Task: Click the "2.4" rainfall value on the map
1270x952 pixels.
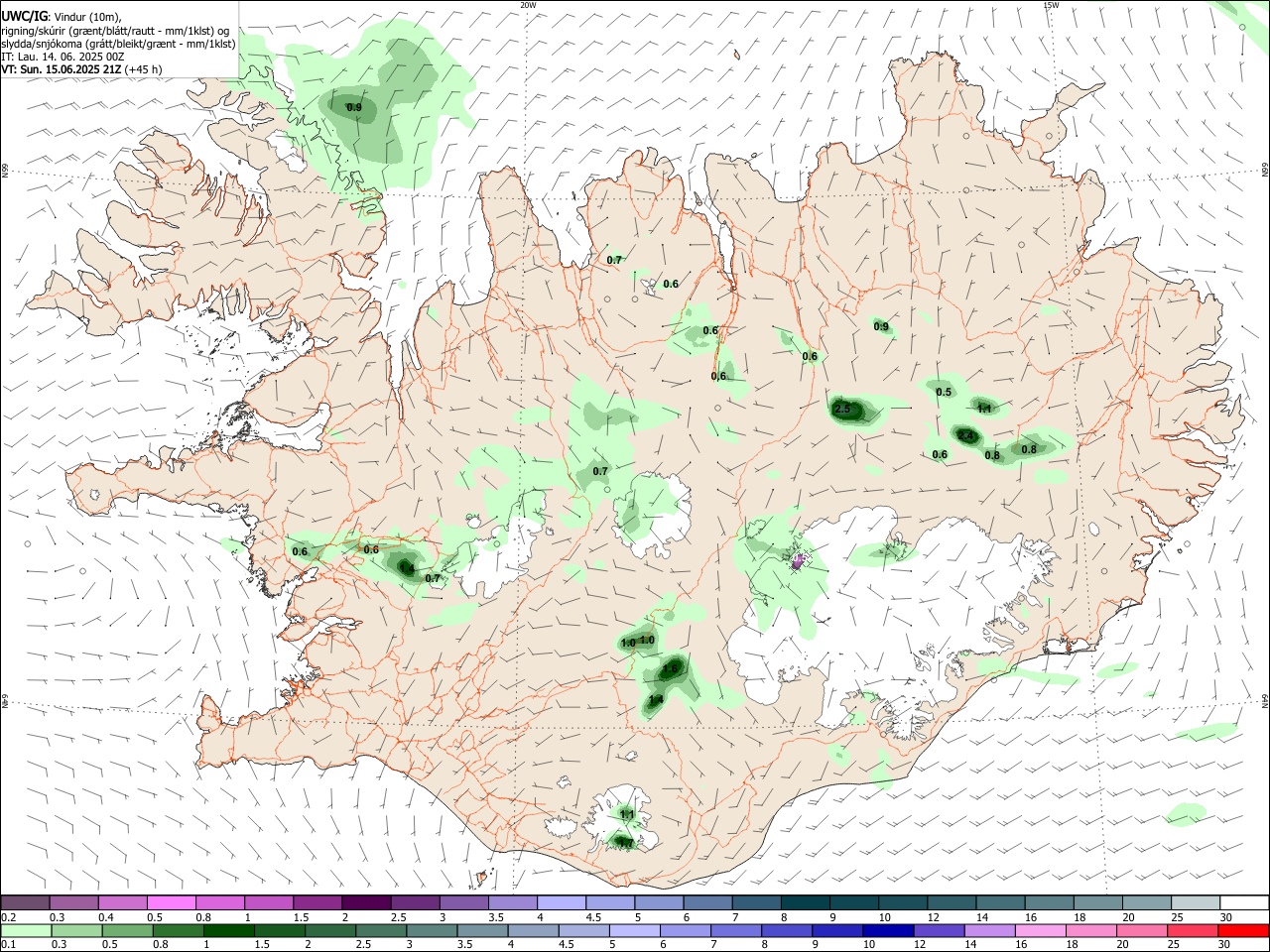Action: pos(965,435)
